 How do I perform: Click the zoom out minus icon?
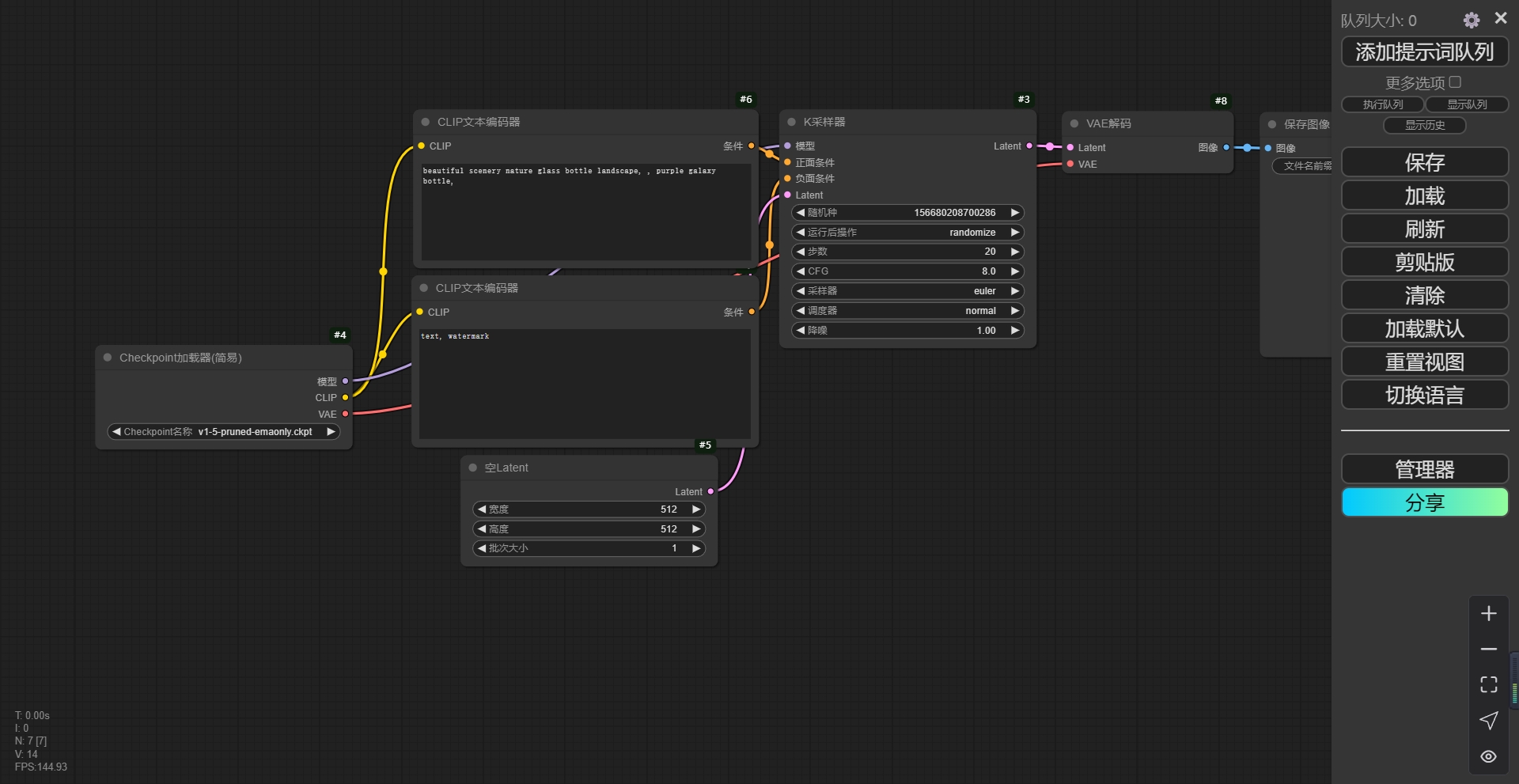pyautogui.click(x=1488, y=649)
